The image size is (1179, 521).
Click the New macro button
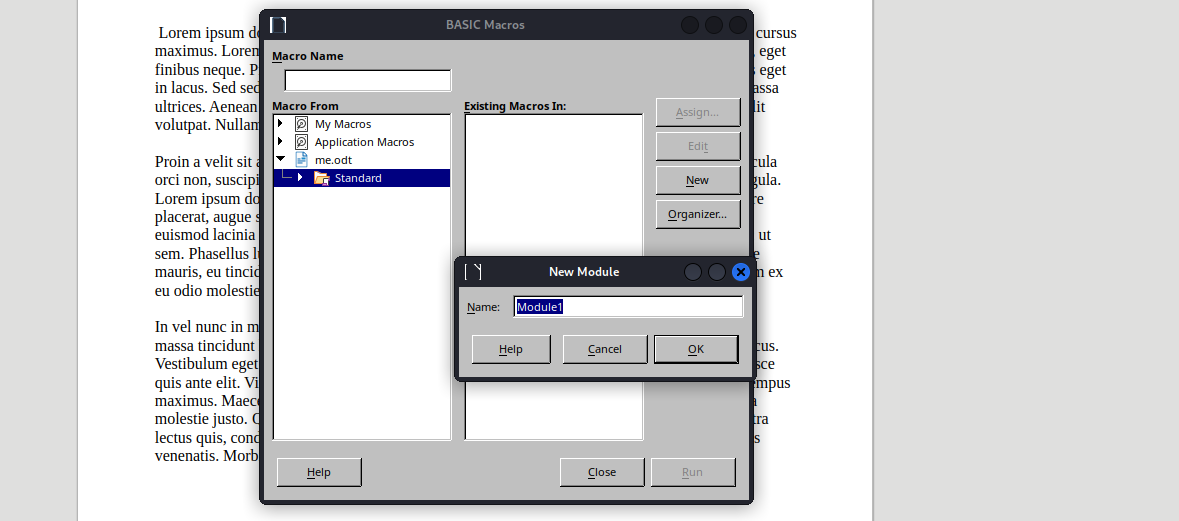click(x=698, y=180)
